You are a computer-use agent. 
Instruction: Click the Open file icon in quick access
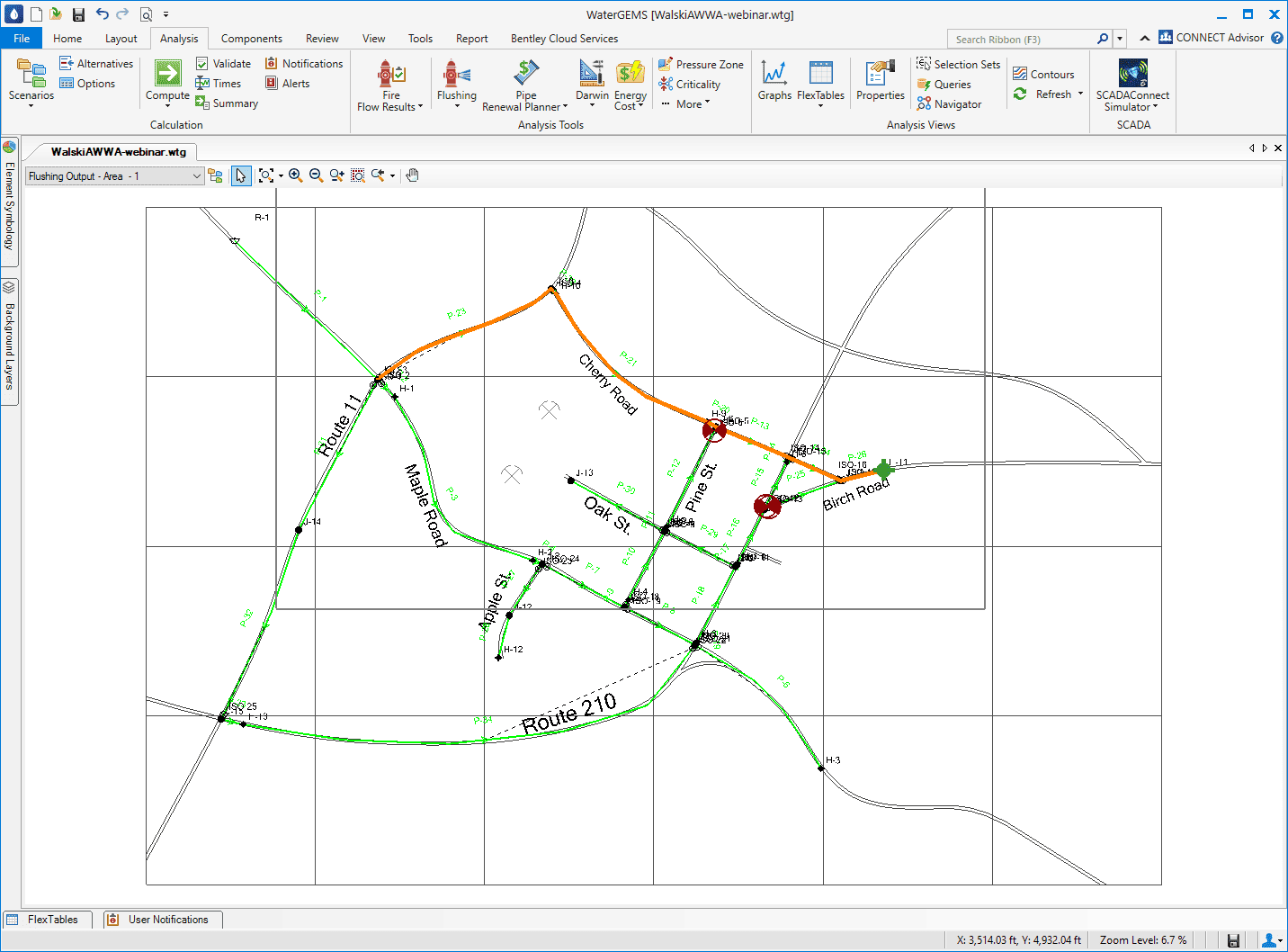57,14
